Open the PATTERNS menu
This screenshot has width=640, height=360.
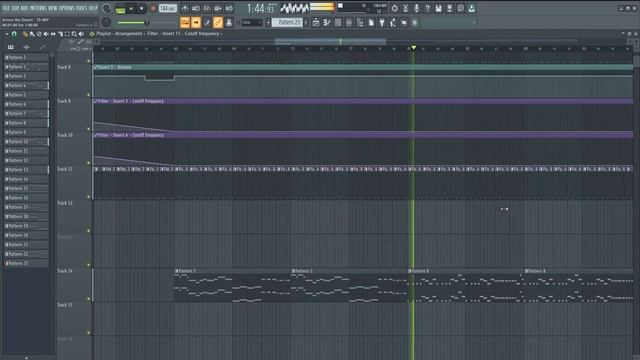pos(38,8)
